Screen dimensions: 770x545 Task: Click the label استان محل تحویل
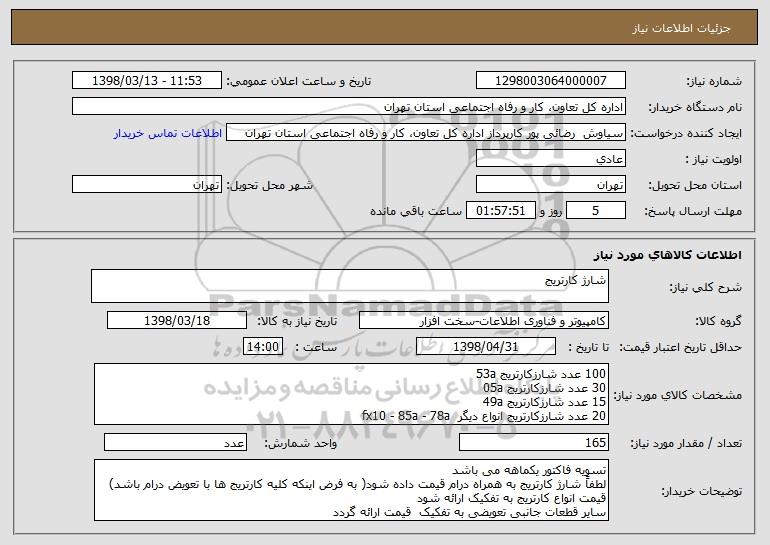tap(695, 186)
